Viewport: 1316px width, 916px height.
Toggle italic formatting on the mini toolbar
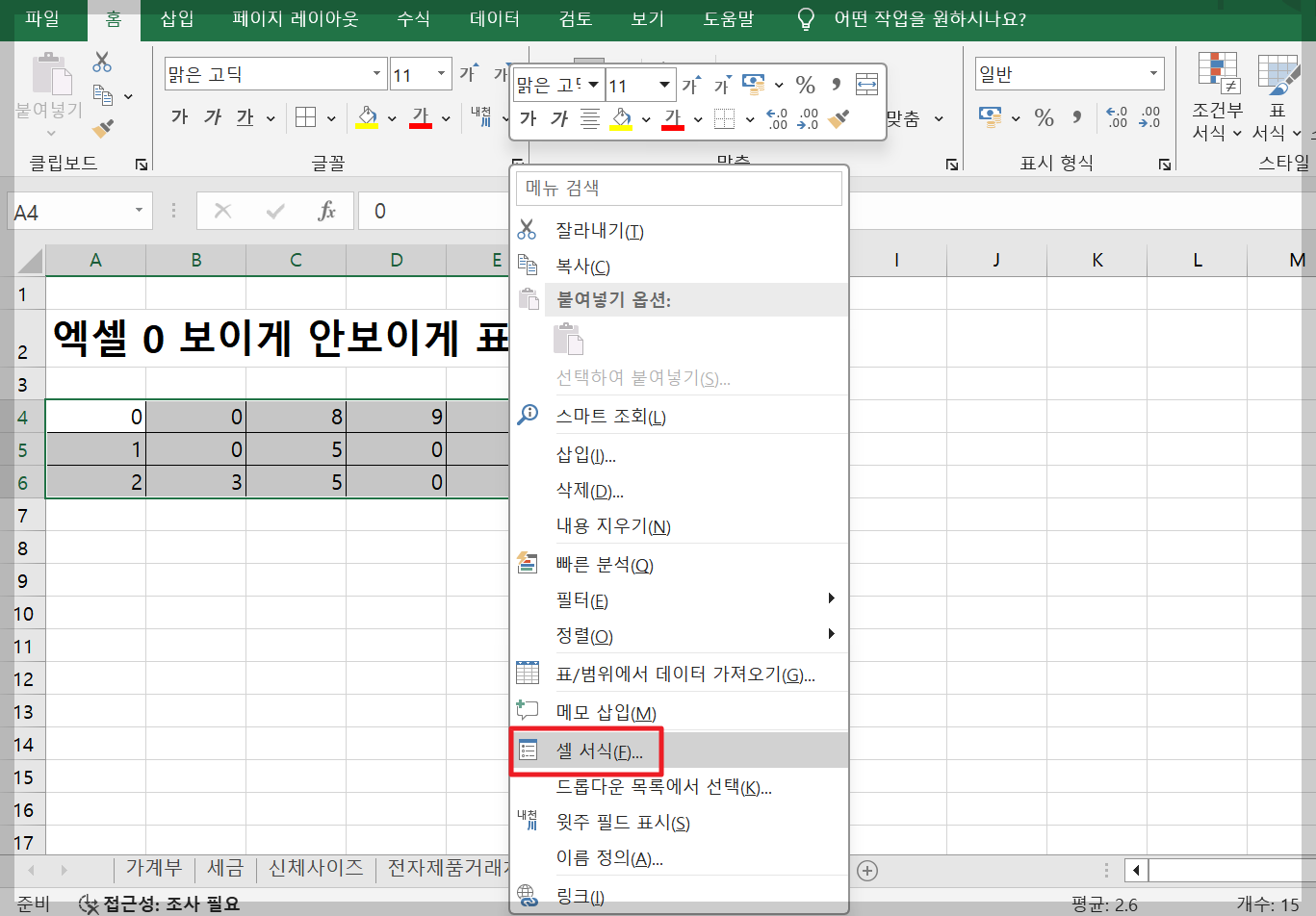[558, 118]
